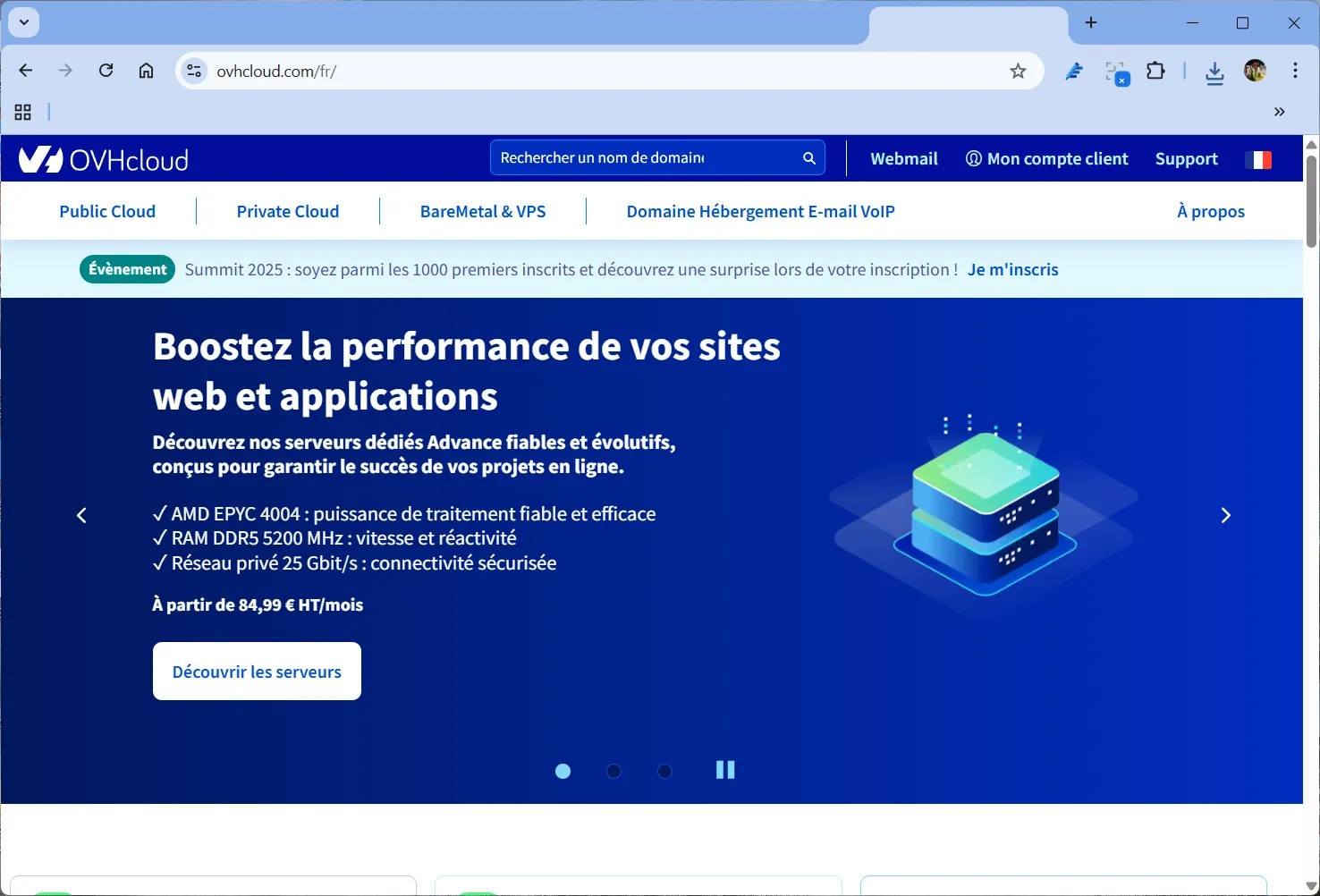The height and width of the screenshot is (896, 1320).
Task: Expand hidden bookmarks chevron
Action: 1280,112
